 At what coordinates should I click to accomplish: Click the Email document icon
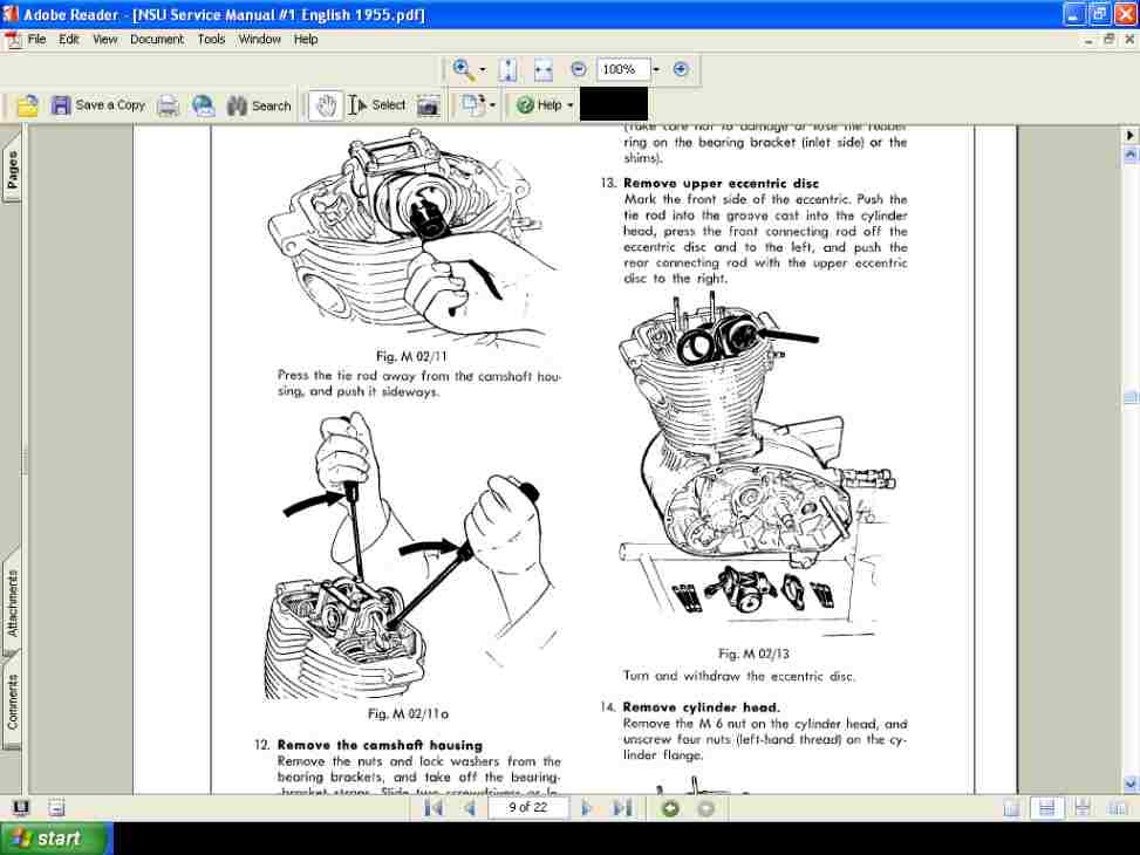(x=203, y=105)
